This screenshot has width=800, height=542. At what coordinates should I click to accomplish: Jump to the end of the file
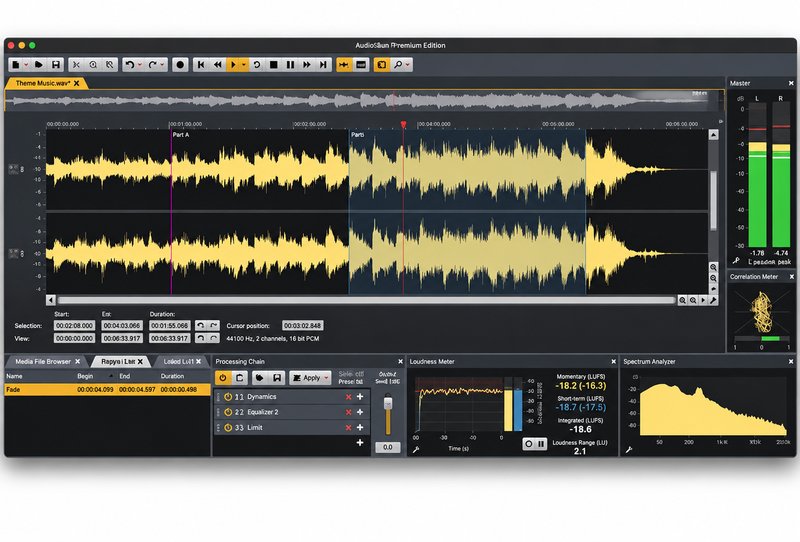323,65
